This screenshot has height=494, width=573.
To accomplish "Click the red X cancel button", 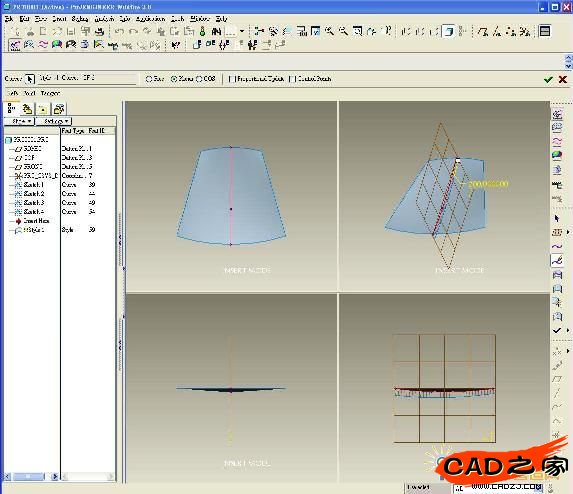I will (563, 79).
